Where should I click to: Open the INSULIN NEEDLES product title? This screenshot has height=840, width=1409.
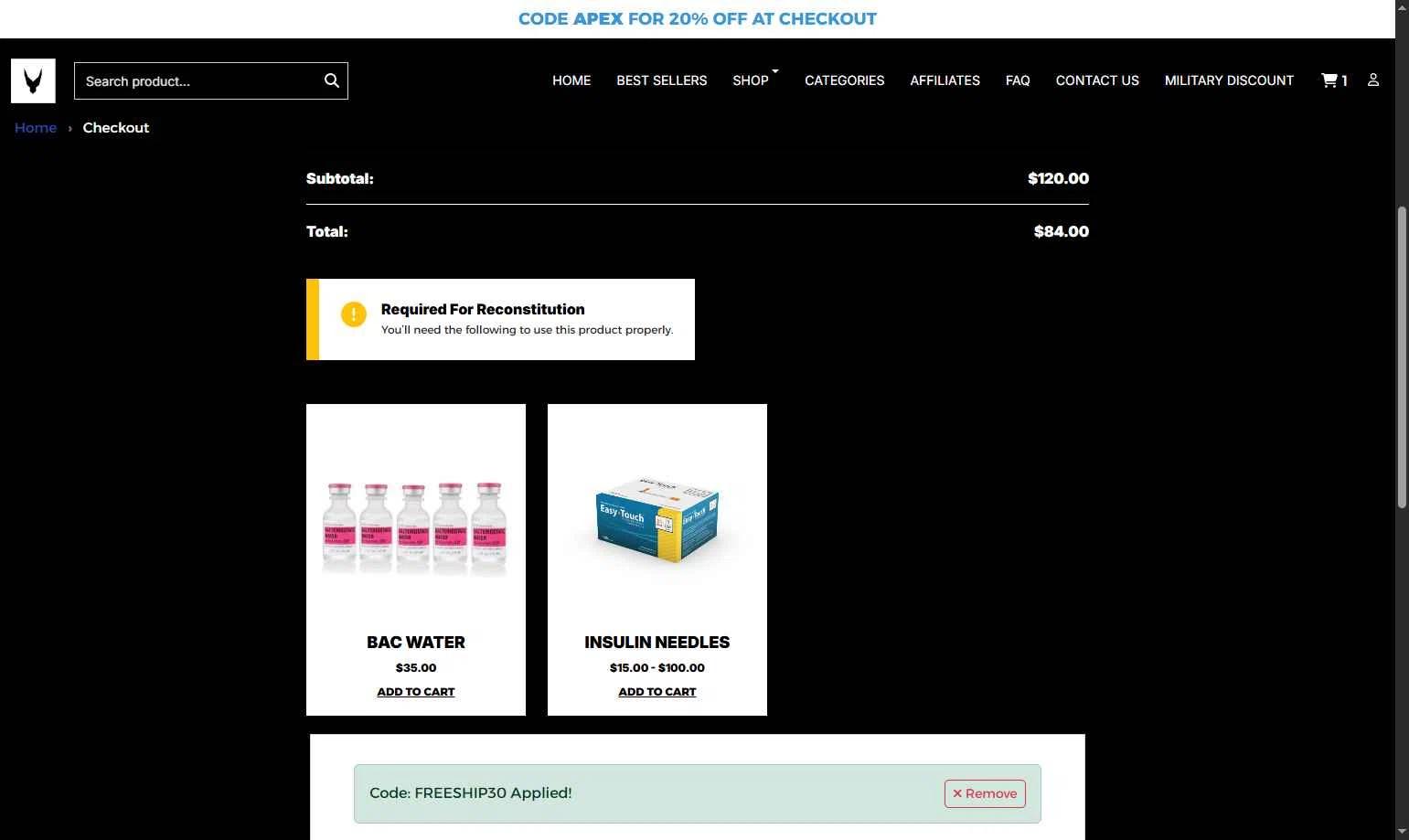[657, 643]
